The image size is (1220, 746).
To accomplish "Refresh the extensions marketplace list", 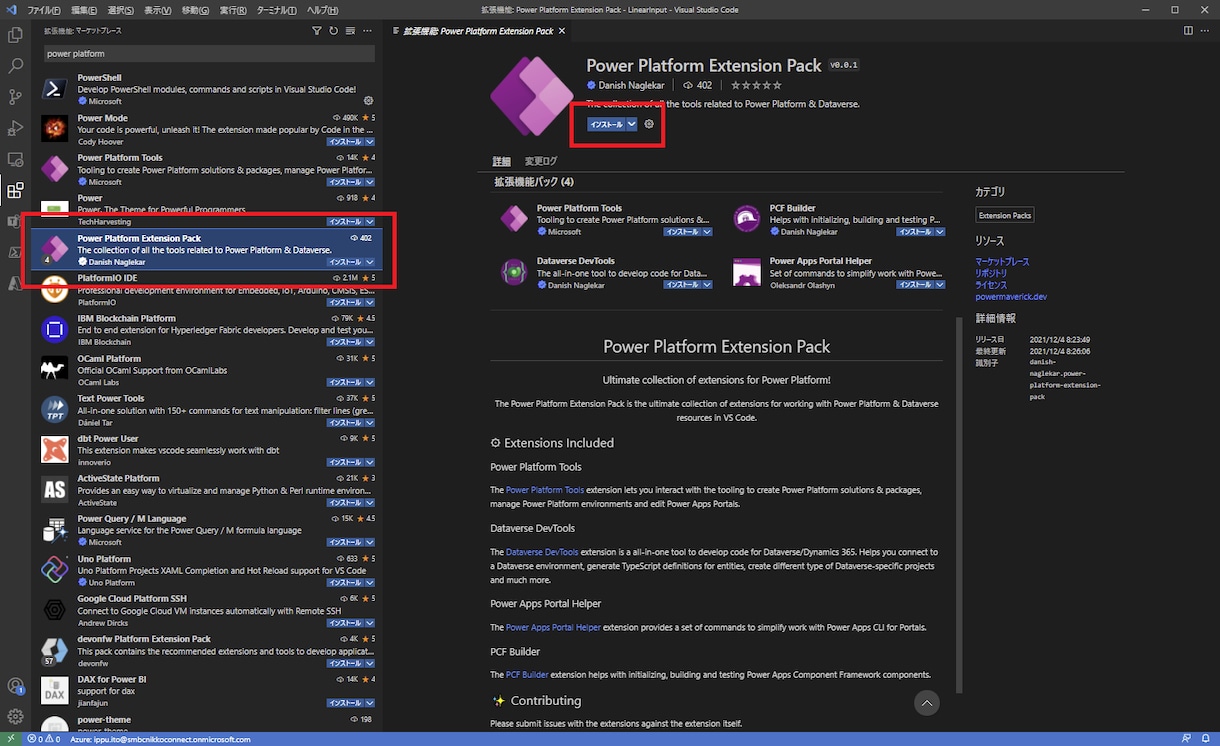I will (x=333, y=31).
